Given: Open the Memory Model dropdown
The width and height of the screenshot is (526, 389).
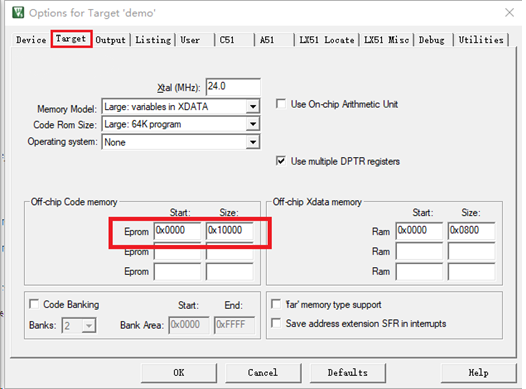Looking at the screenshot, I should (253, 107).
